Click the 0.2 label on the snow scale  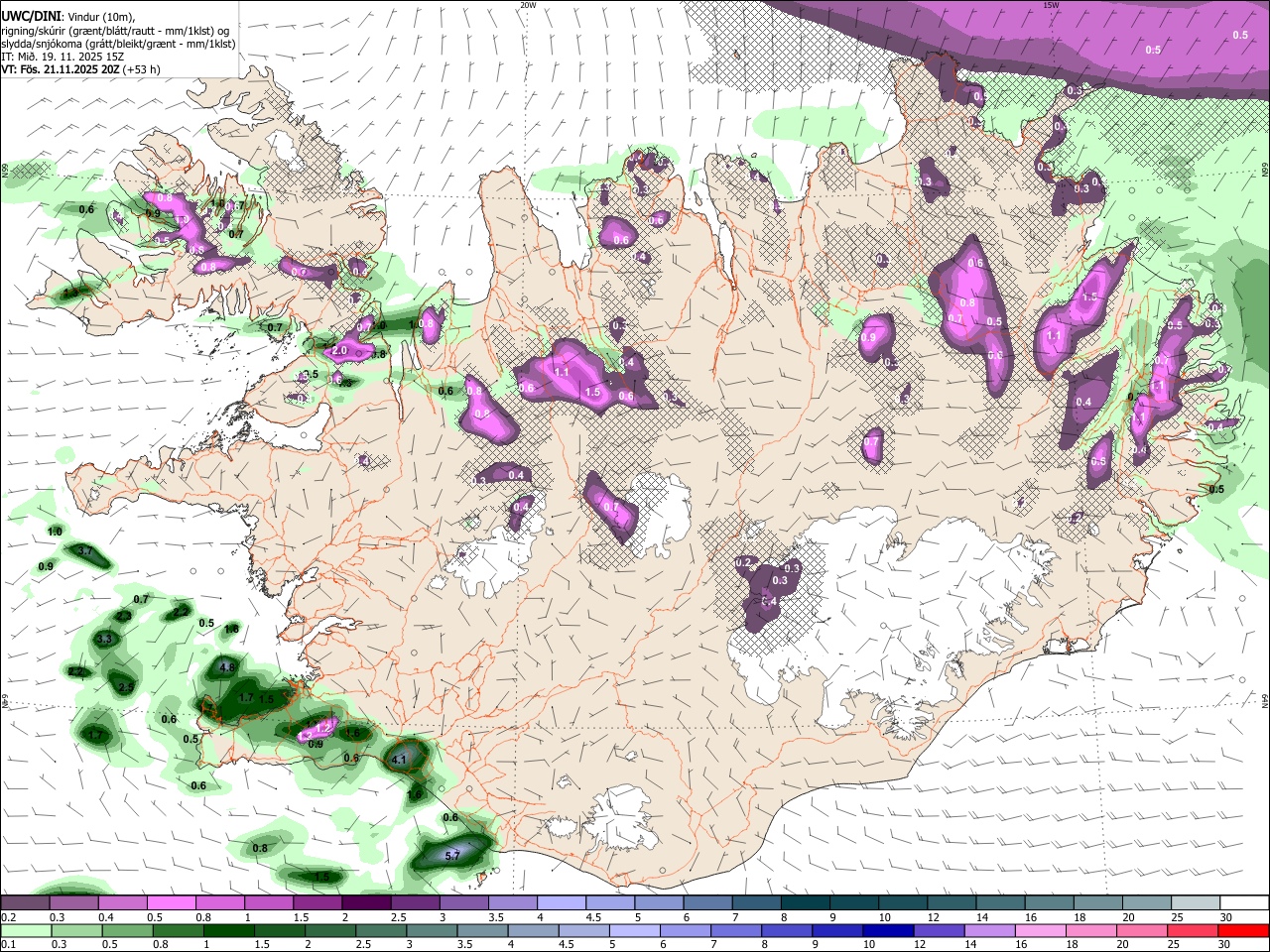(x=8, y=917)
